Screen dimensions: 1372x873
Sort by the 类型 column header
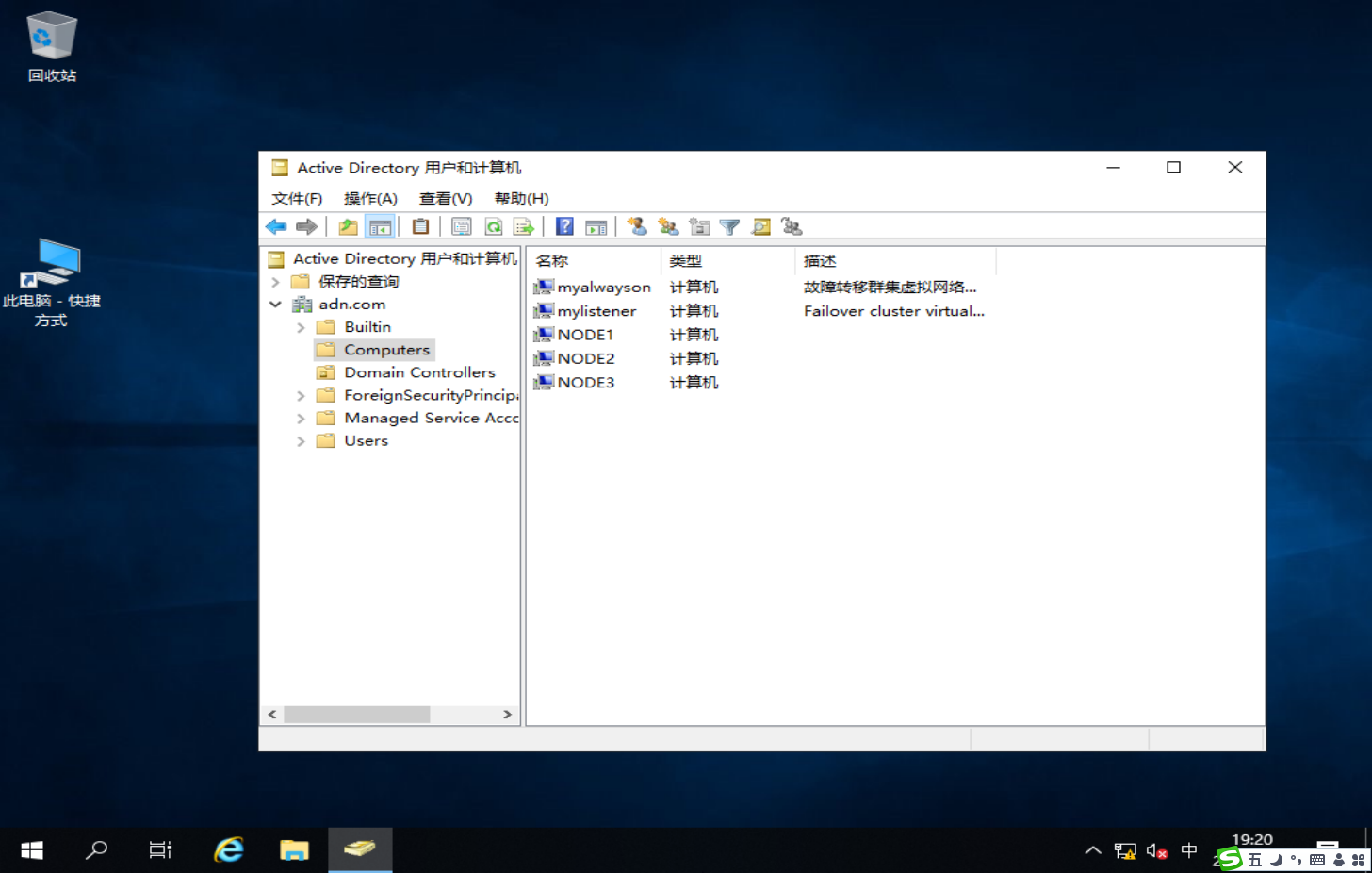728,260
